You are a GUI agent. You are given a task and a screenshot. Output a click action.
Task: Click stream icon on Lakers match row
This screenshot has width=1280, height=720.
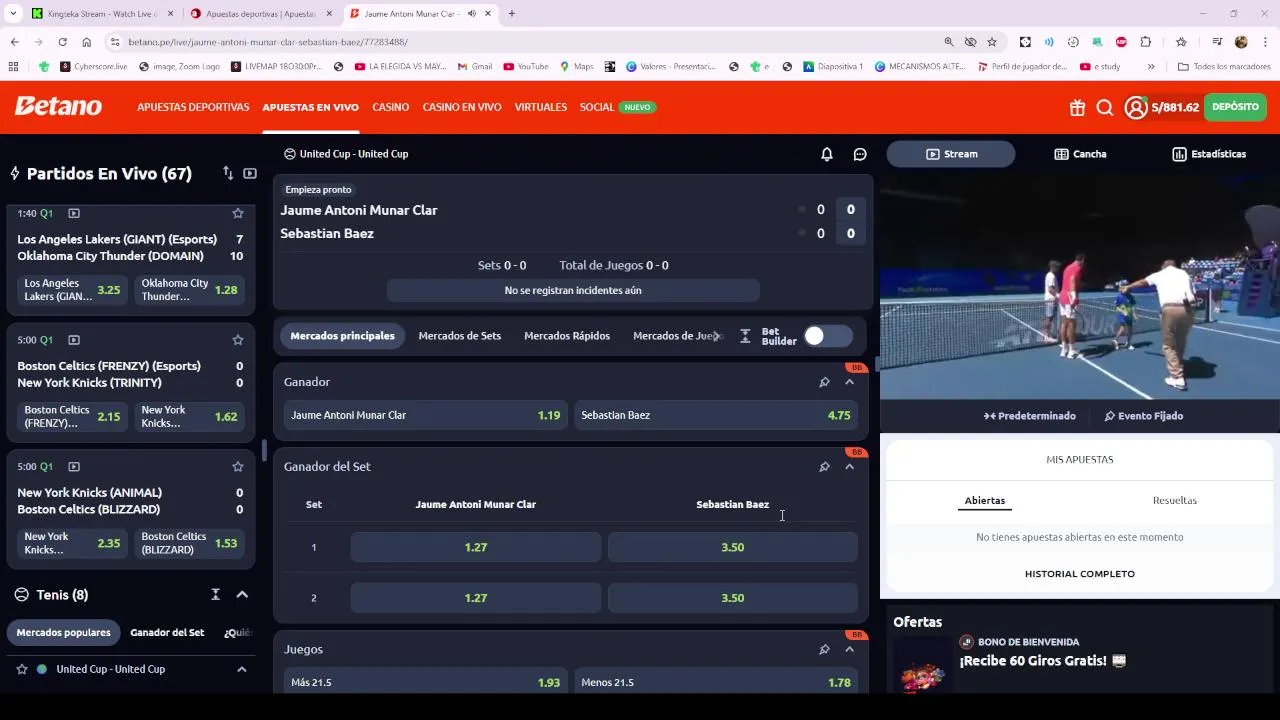pos(74,213)
